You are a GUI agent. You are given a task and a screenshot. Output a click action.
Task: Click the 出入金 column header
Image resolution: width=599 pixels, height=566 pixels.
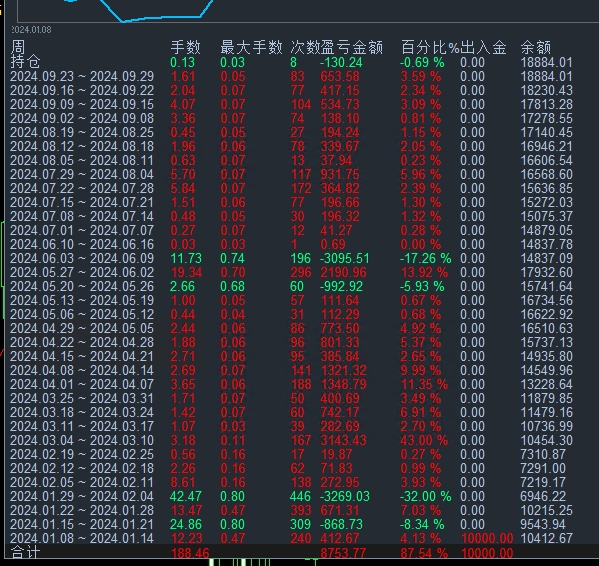pos(483,48)
